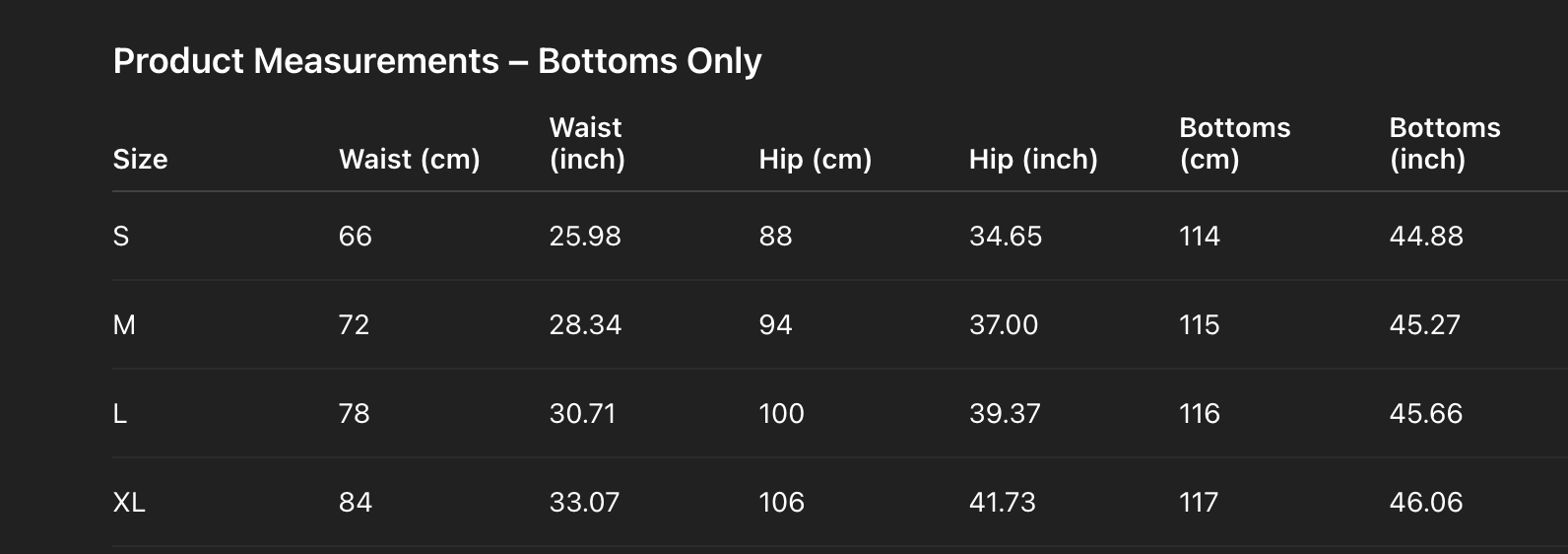Click bottoms length 114 cm cell
1568x554 pixels.
(1199, 237)
